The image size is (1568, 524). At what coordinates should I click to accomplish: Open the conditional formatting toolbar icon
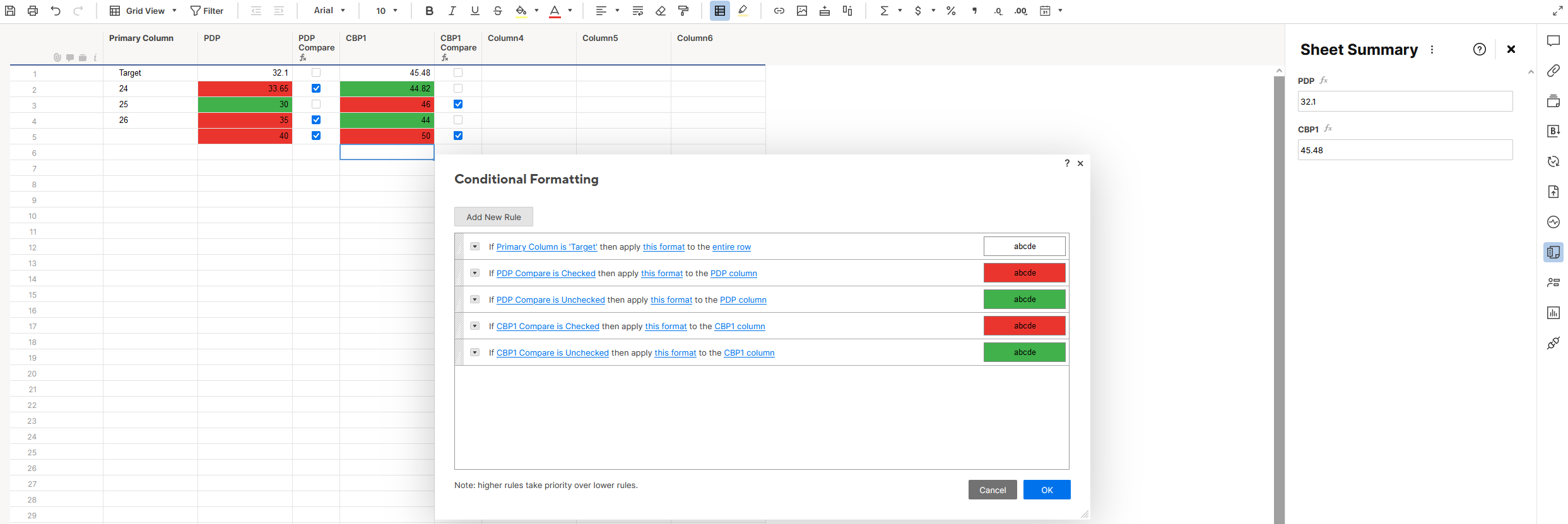pos(719,11)
